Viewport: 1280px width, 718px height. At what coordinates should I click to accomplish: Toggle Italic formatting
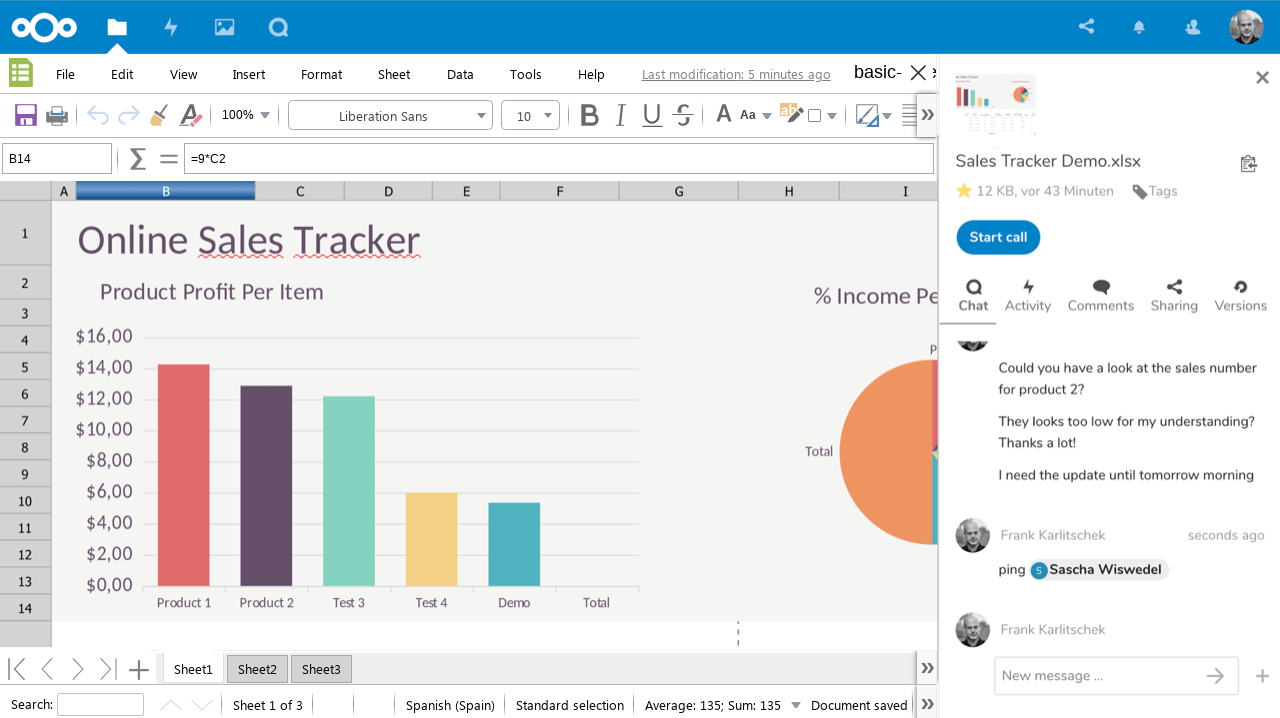point(620,115)
